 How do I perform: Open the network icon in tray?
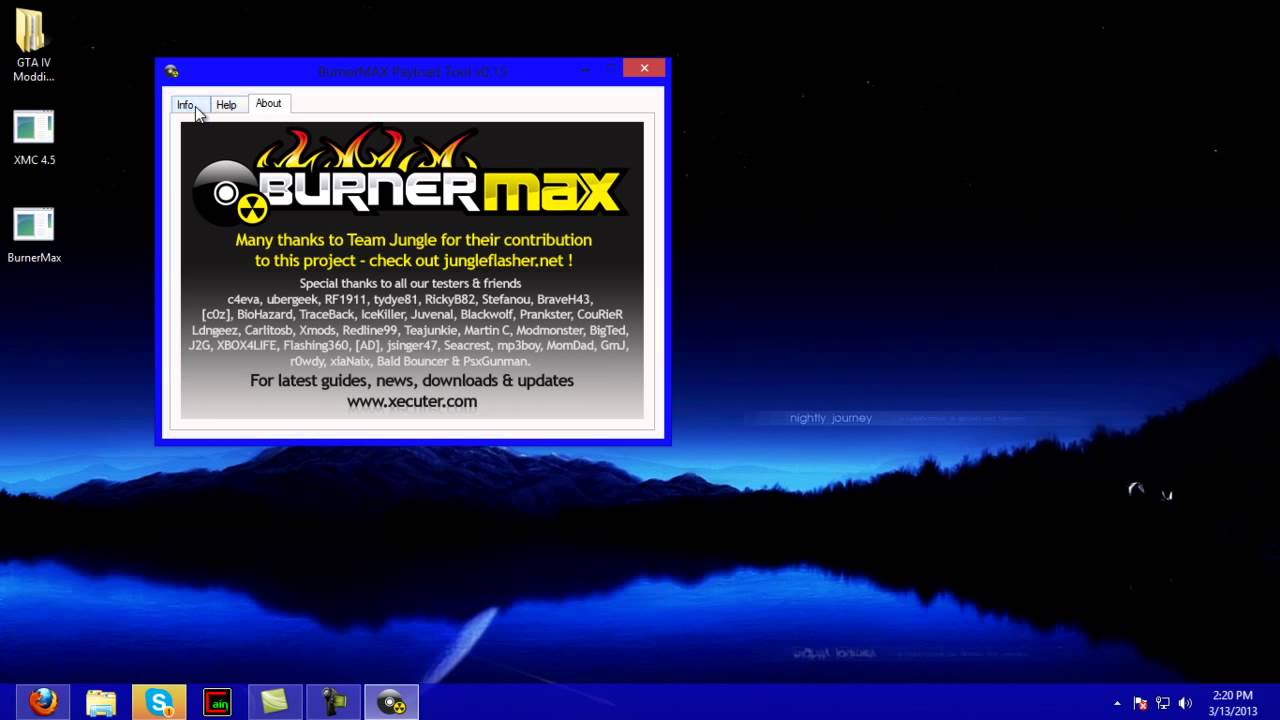point(1163,703)
